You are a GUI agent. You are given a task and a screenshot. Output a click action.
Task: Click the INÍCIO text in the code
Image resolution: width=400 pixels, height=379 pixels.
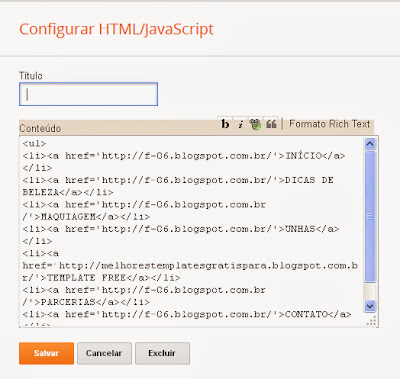tap(303, 156)
